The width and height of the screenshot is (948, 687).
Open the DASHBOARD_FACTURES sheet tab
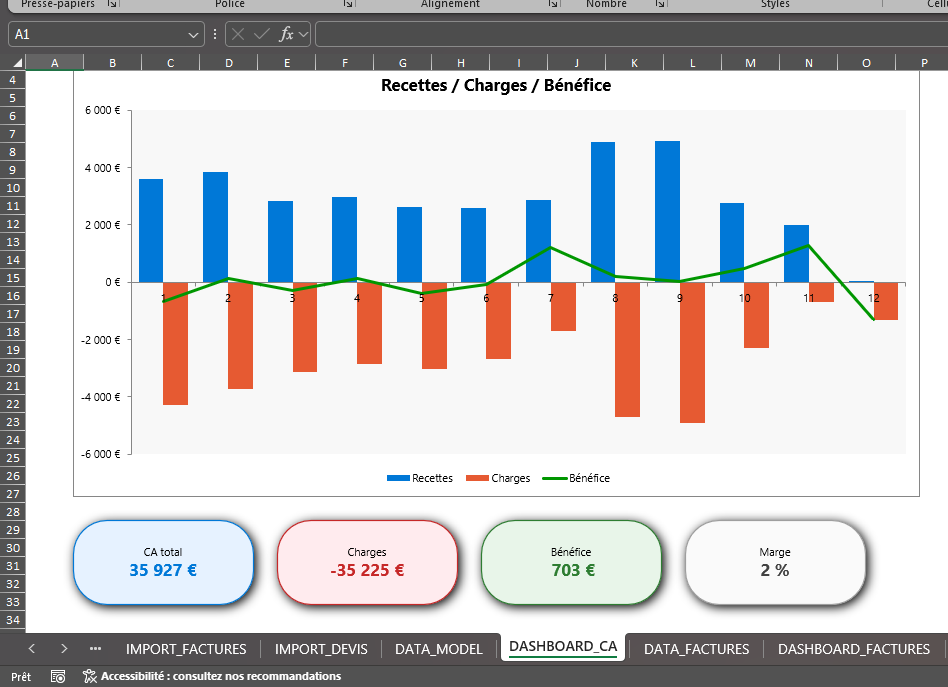click(853, 648)
